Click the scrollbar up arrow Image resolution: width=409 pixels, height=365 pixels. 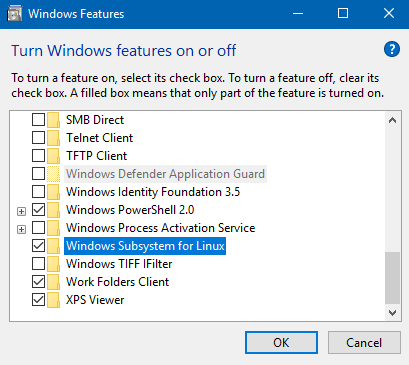(x=392, y=120)
